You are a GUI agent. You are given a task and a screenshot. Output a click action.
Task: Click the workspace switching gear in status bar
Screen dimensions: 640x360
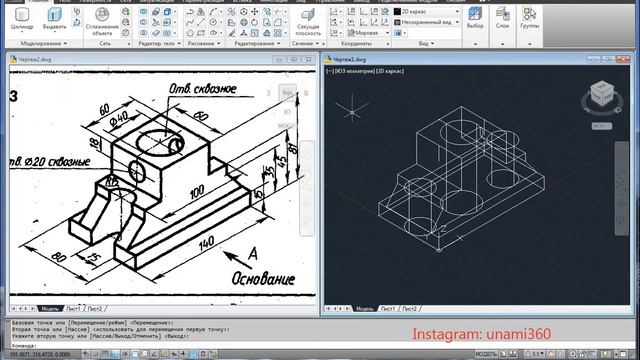click(573, 354)
